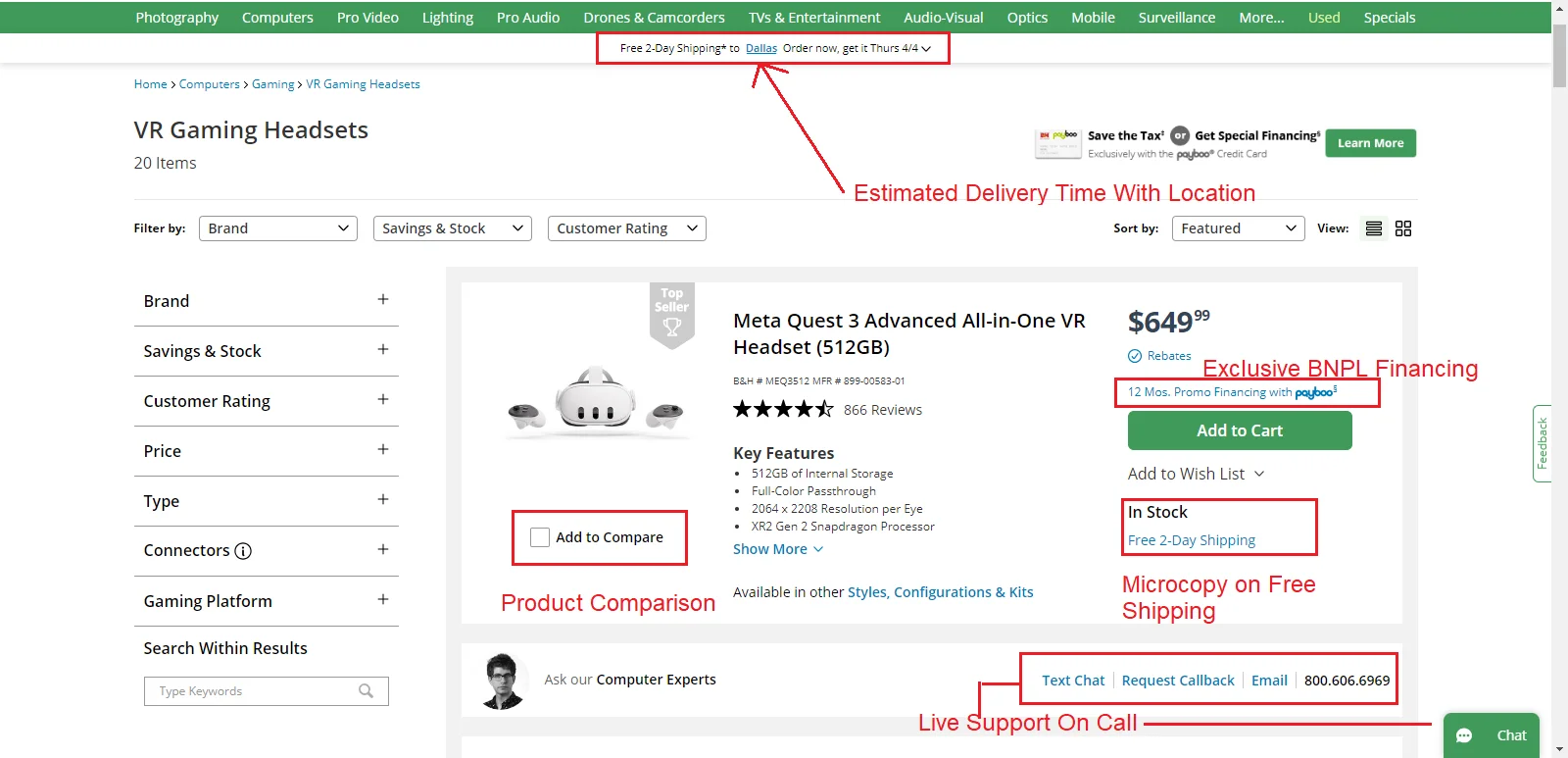
Task: Click the computer expert avatar photo
Action: tap(503, 681)
